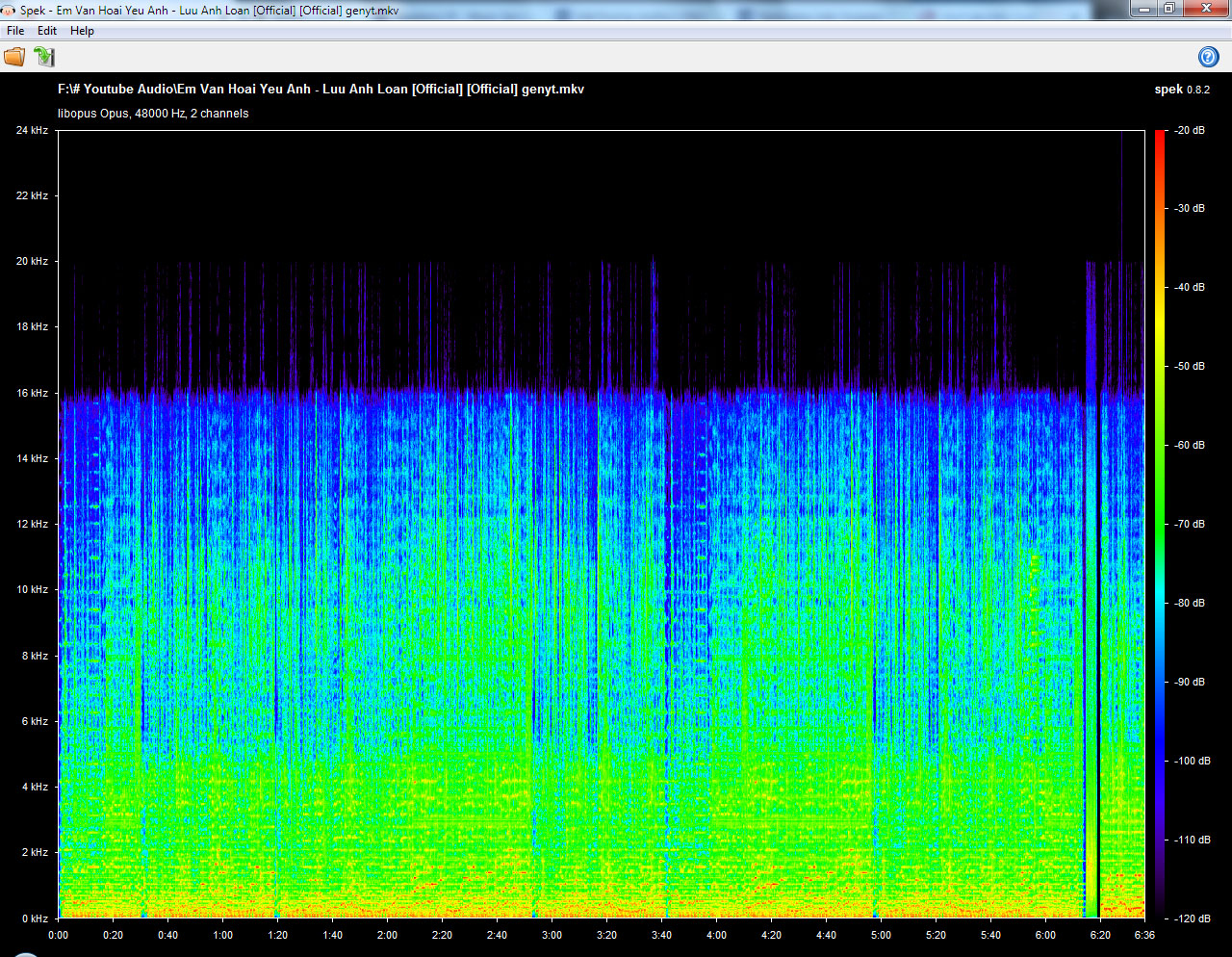Click the -90 dB scale label

pos(1190,682)
